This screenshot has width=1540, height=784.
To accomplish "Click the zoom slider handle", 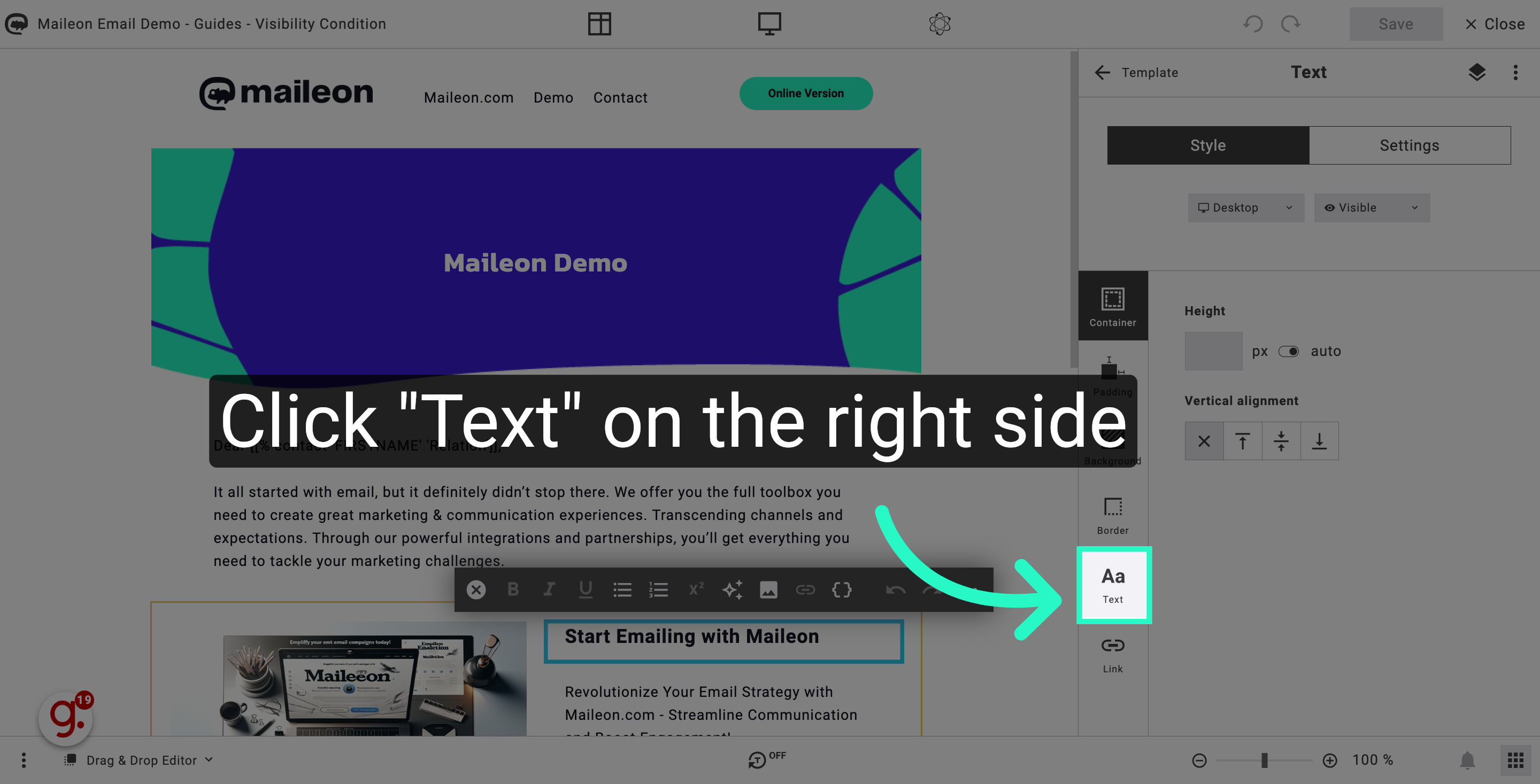I will click(1264, 760).
